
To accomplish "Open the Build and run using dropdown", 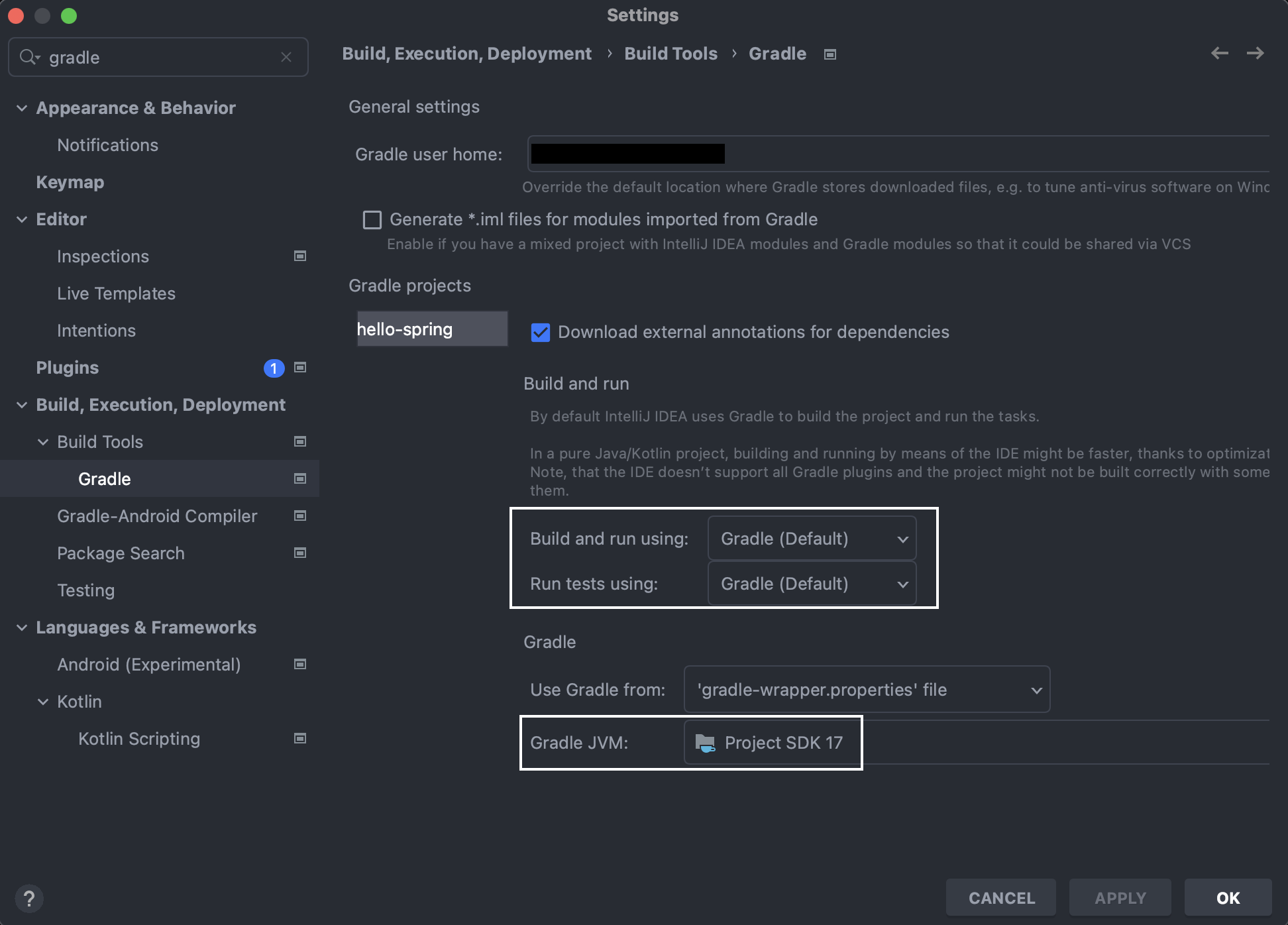I will tap(812, 539).
